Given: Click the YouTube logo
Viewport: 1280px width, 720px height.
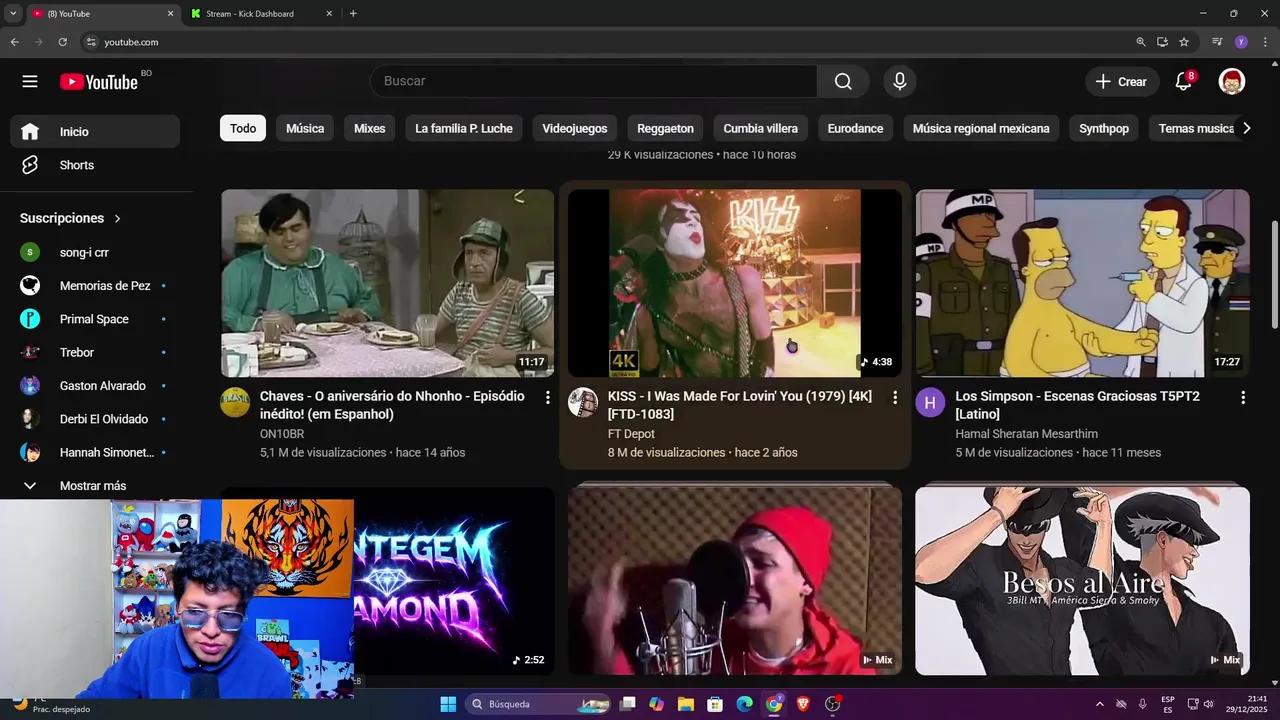Looking at the screenshot, I should 99,82.
